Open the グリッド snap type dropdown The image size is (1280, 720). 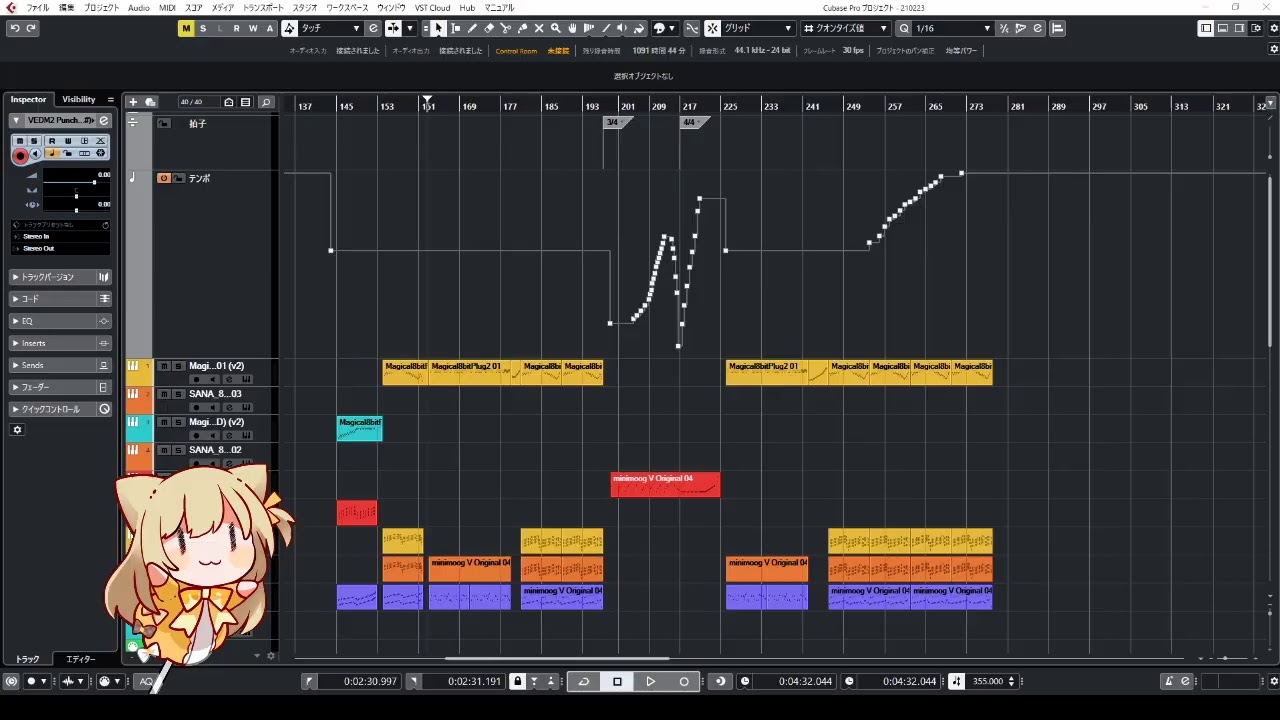pos(757,28)
